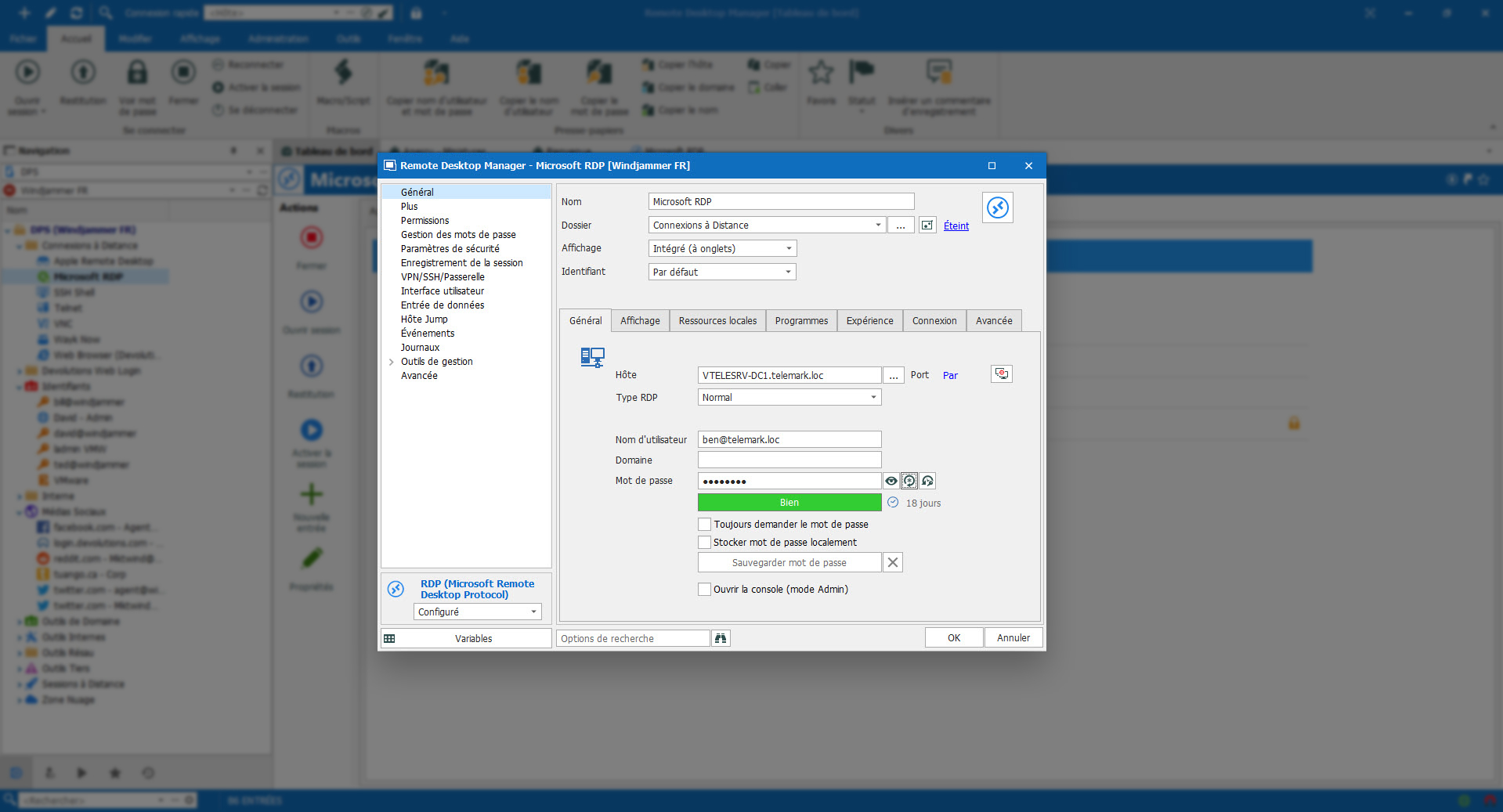This screenshot has width=1503, height=812.
Task: Click the star Favoris ribbon icon
Action: point(821,73)
